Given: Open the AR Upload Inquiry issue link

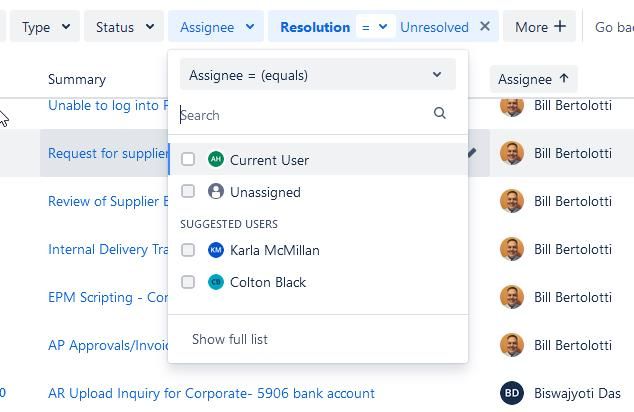Looking at the screenshot, I should (211, 393).
